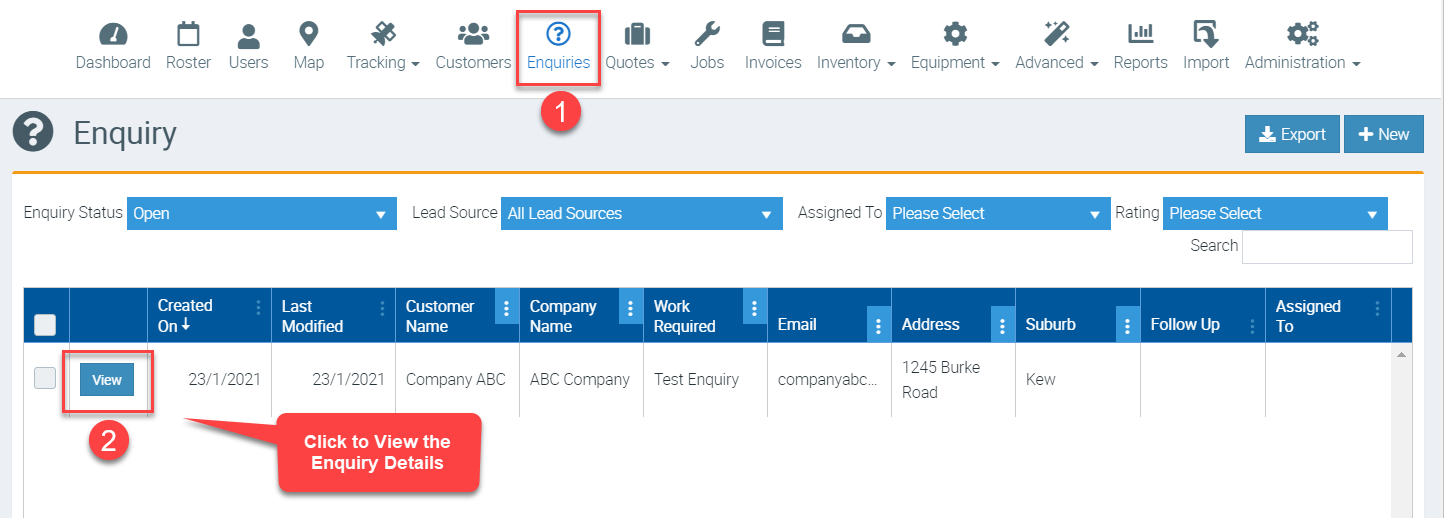Open the Dashboard gauge icon
The image size is (1444, 518).
[113, 35]
